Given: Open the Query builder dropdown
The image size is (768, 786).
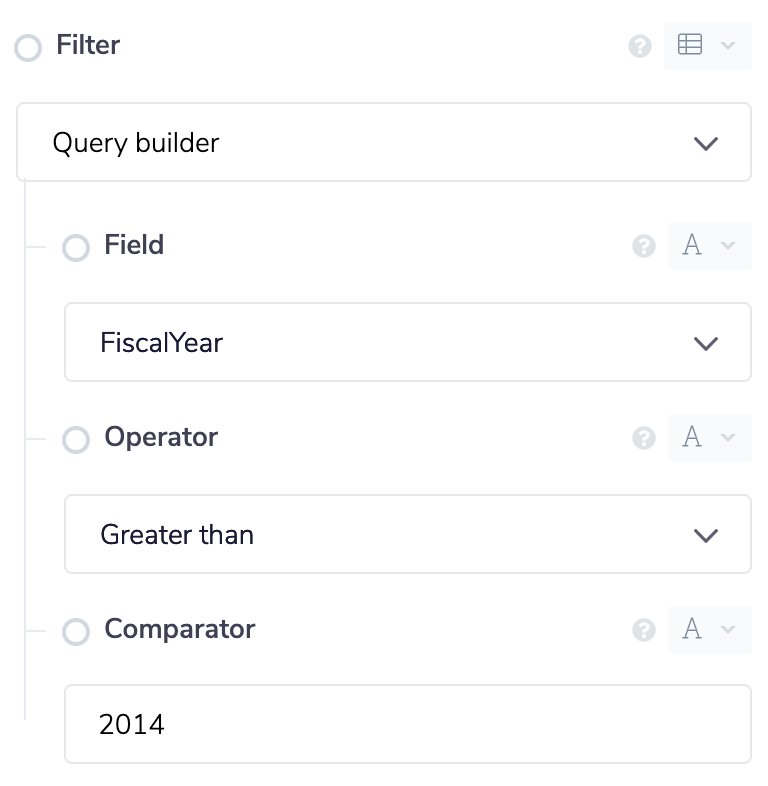Looking at the screenshot, I should [384, 143].
